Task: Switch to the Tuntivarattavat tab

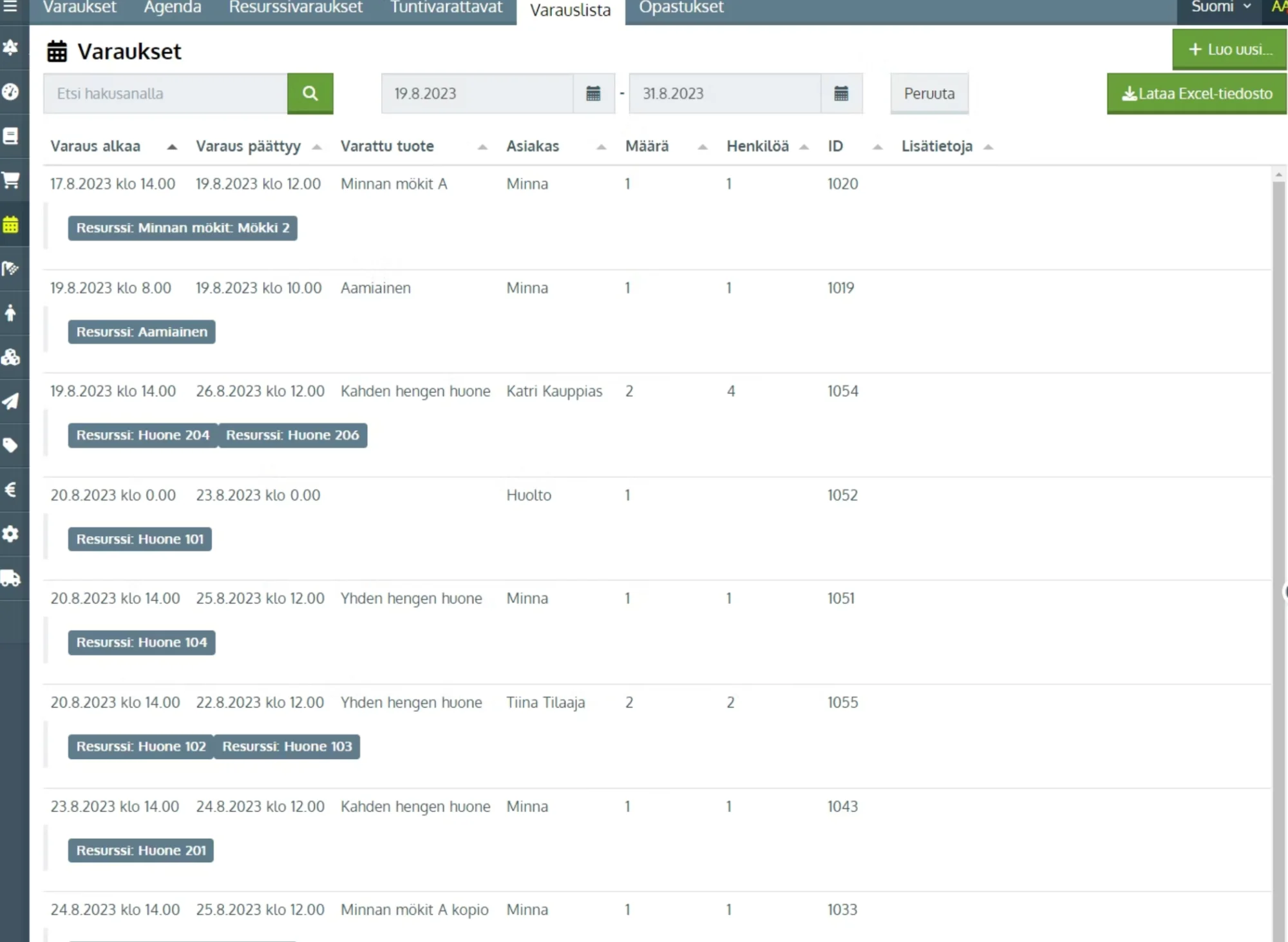Action: 446,7
